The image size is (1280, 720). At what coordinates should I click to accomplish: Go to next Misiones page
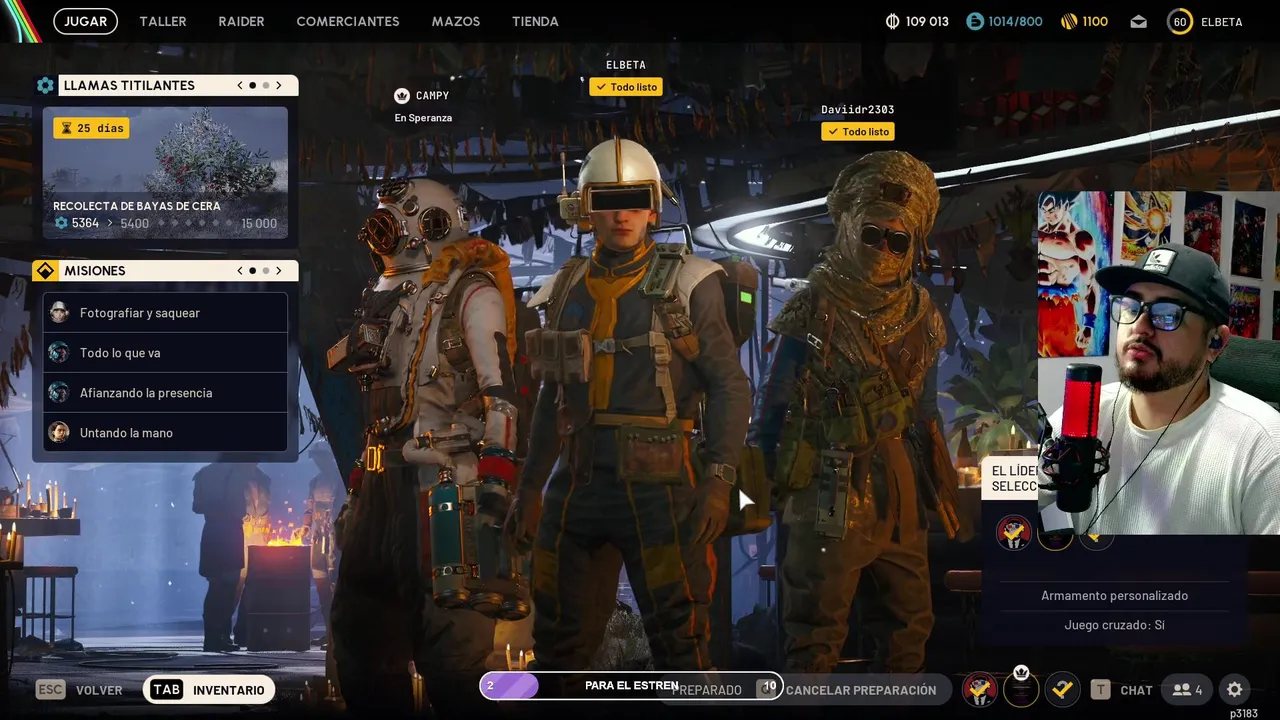tap(279, 271)
